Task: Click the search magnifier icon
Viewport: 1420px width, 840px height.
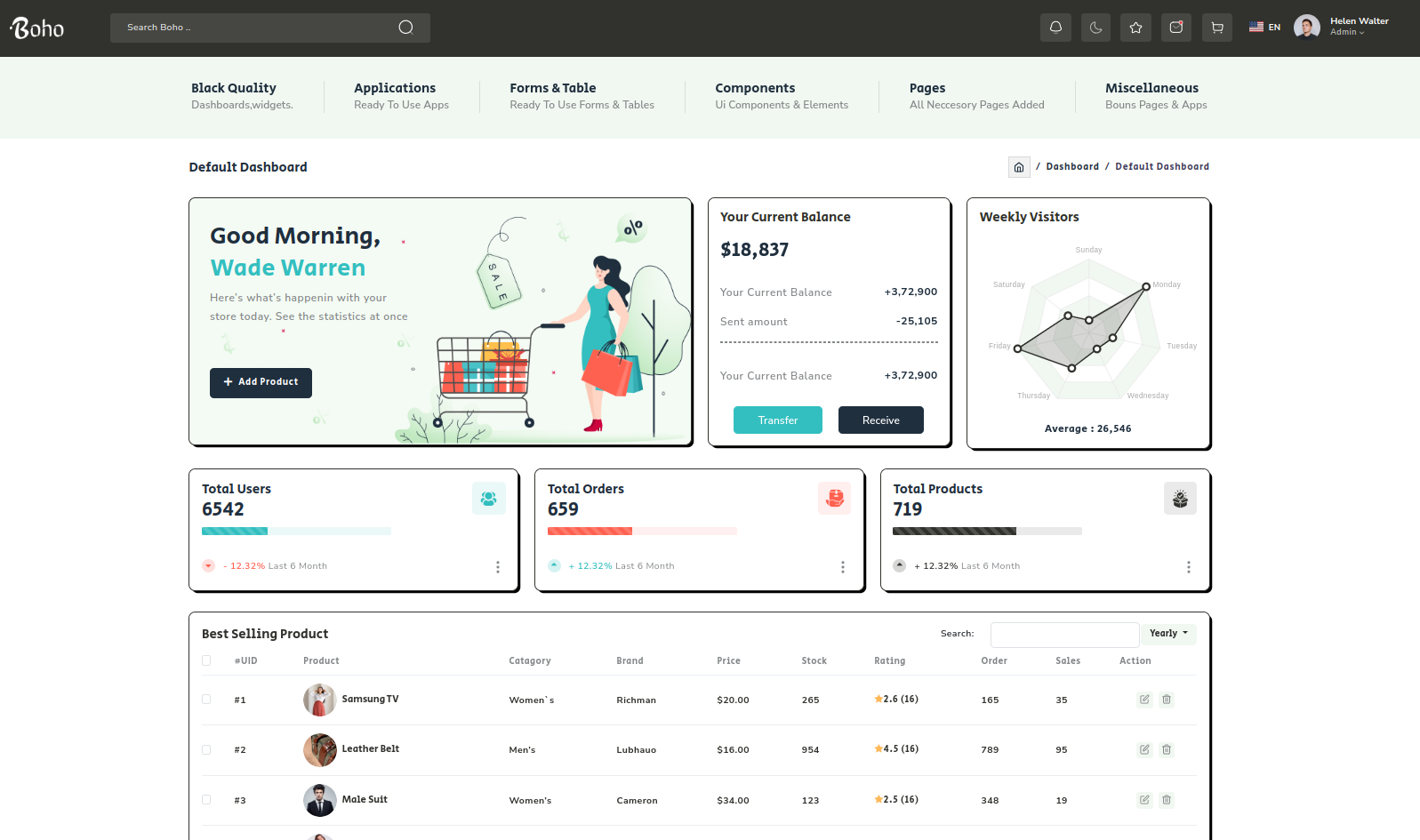Action: tap(405, 28)
